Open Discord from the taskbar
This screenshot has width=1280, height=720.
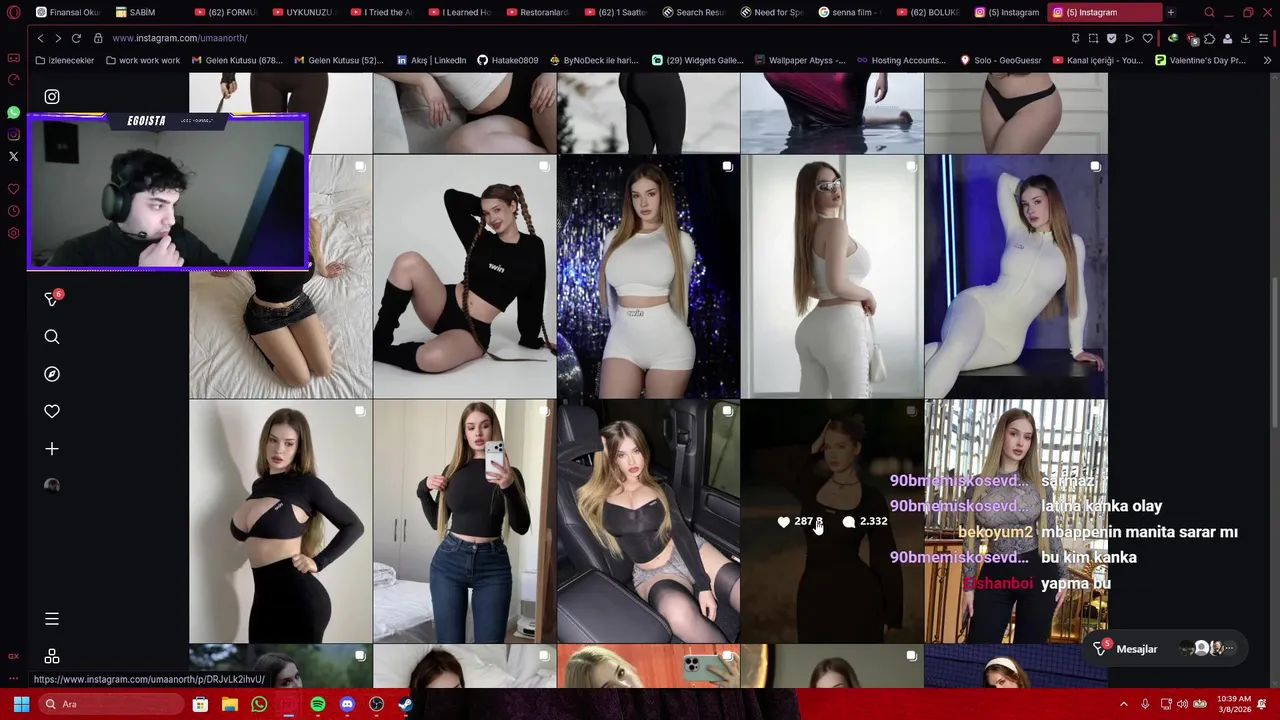click(x=347, y=704)
